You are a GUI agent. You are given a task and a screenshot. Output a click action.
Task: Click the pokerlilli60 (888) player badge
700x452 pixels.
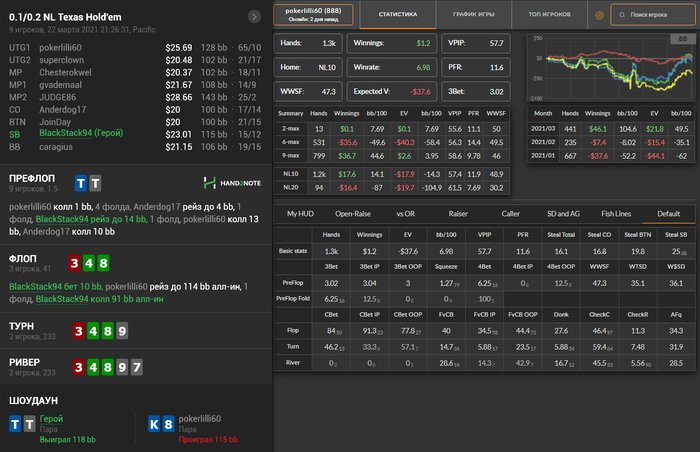[312, 15]
